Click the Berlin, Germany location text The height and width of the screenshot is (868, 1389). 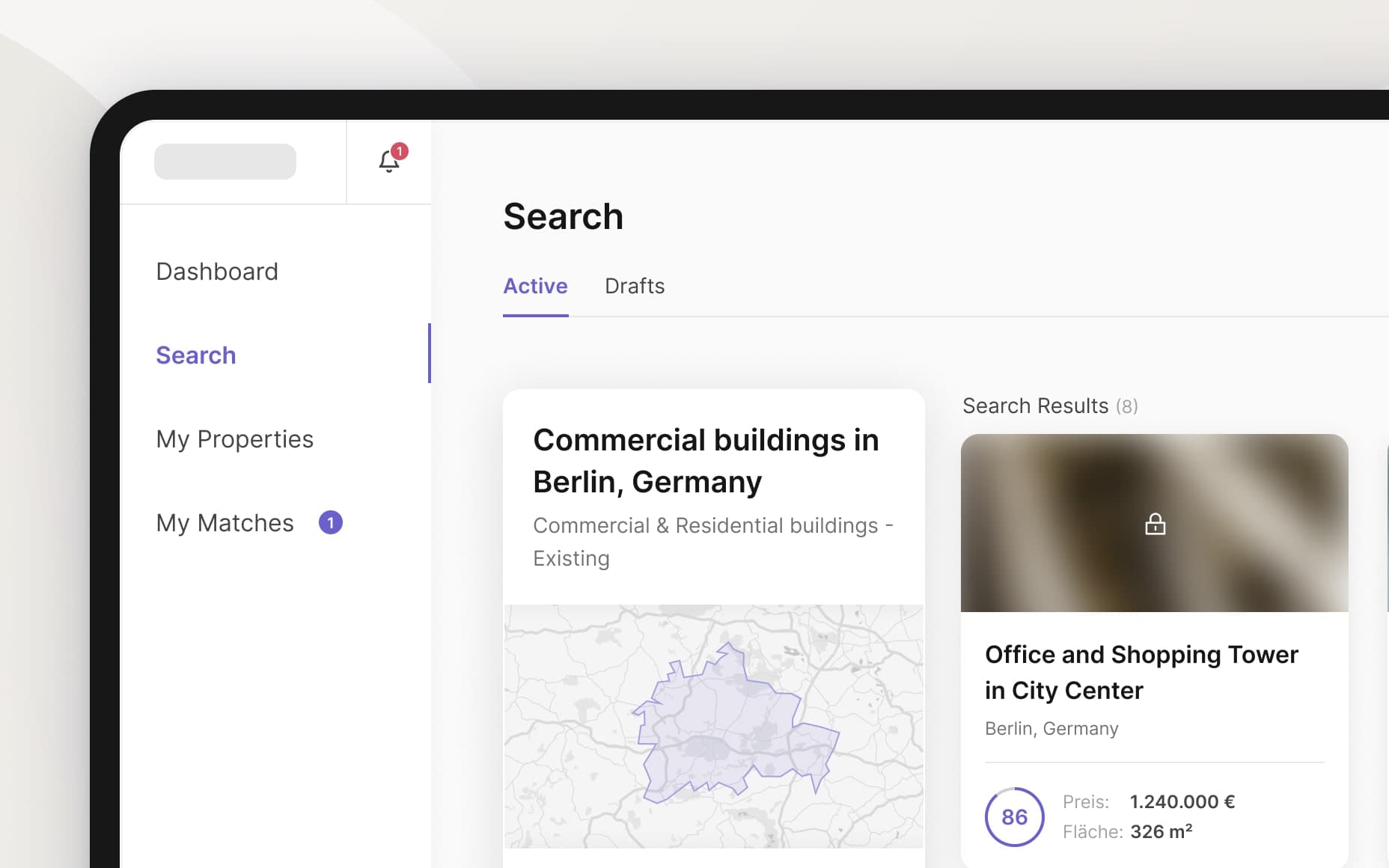(x=1051, y=728)
